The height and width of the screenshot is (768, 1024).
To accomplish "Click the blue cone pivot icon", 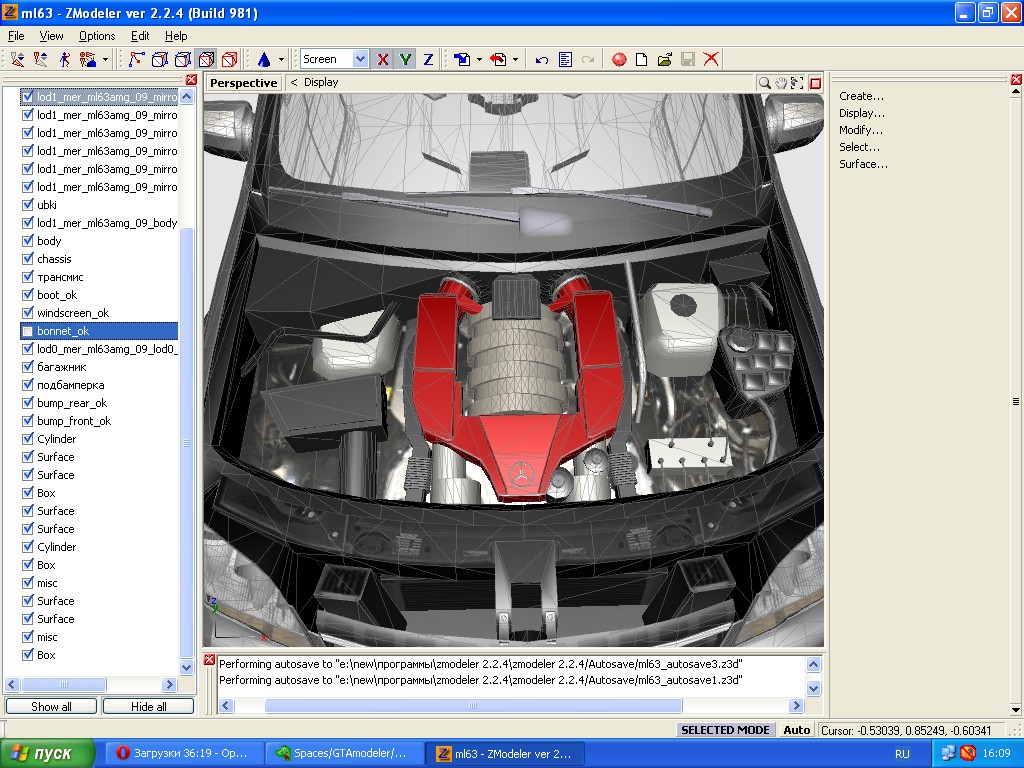I will pos(264,59).
